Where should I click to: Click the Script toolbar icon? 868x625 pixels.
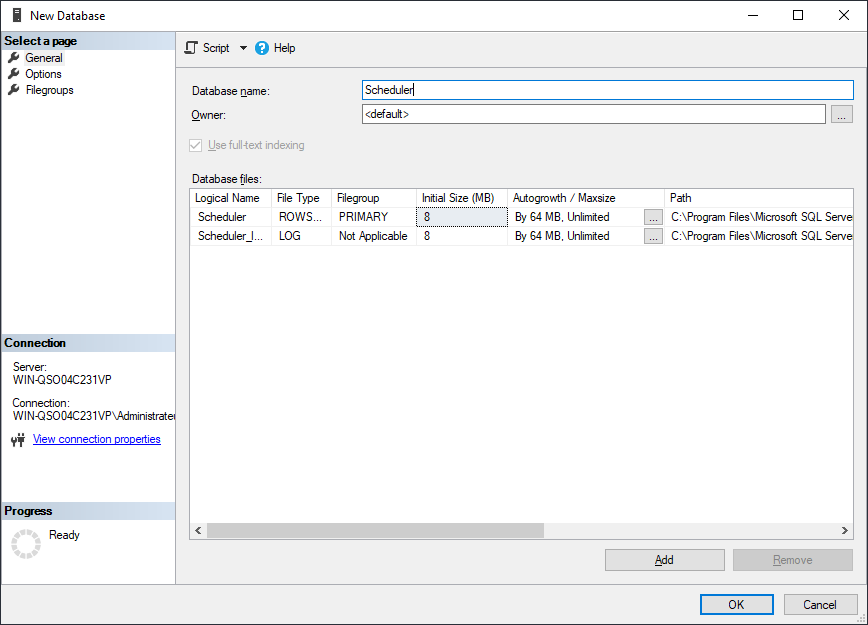click(192, 48)
